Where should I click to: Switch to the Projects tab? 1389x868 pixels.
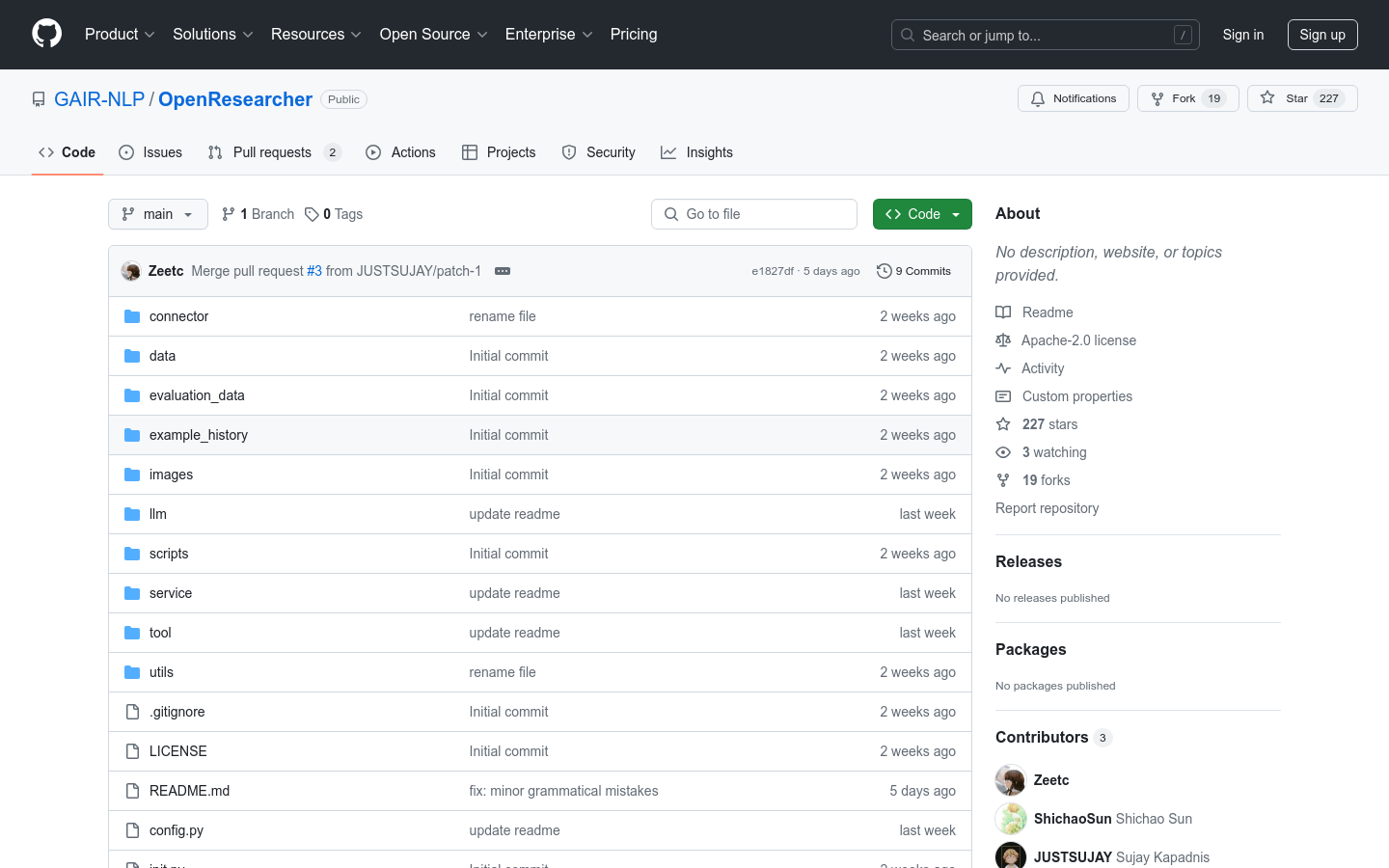[499, 152]
